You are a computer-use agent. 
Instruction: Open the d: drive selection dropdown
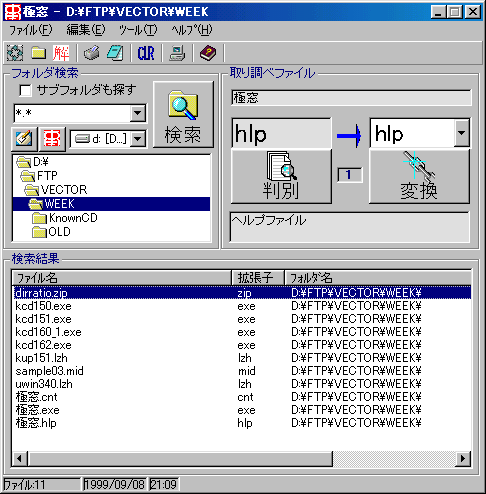[138, 139]
